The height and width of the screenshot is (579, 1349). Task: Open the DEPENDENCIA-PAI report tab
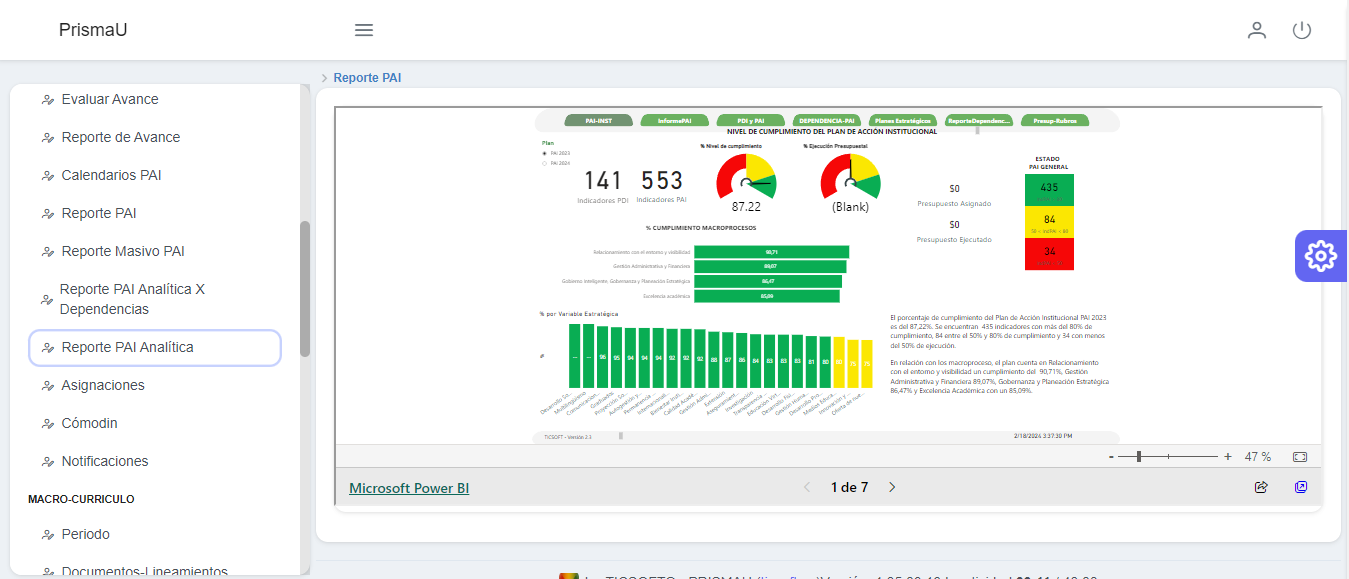point(826,121)
